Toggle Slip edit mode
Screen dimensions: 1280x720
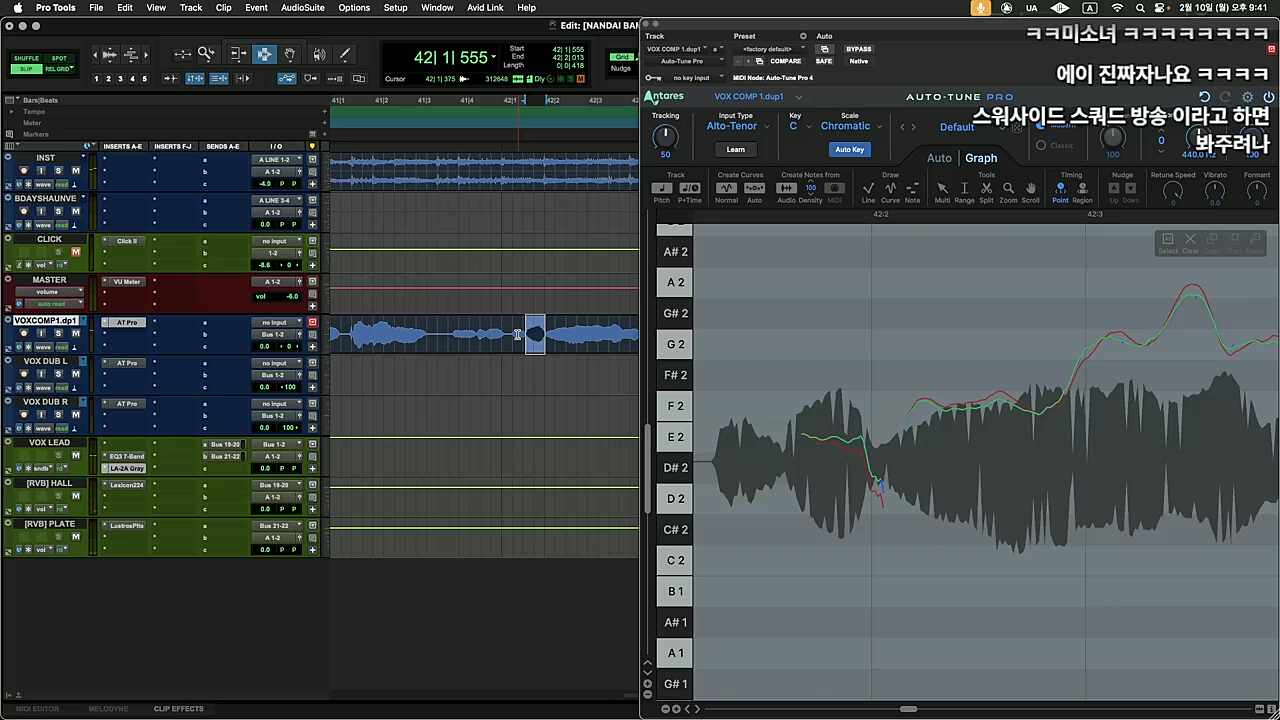[x=26, y=69]
